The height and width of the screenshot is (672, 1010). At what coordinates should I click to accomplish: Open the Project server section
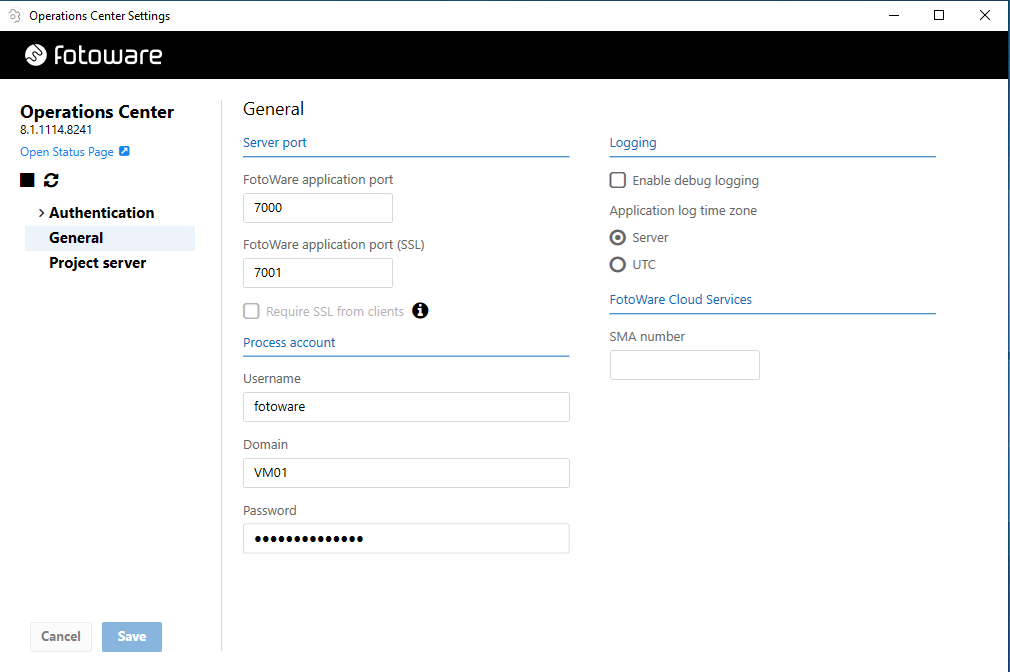point(97,263)
